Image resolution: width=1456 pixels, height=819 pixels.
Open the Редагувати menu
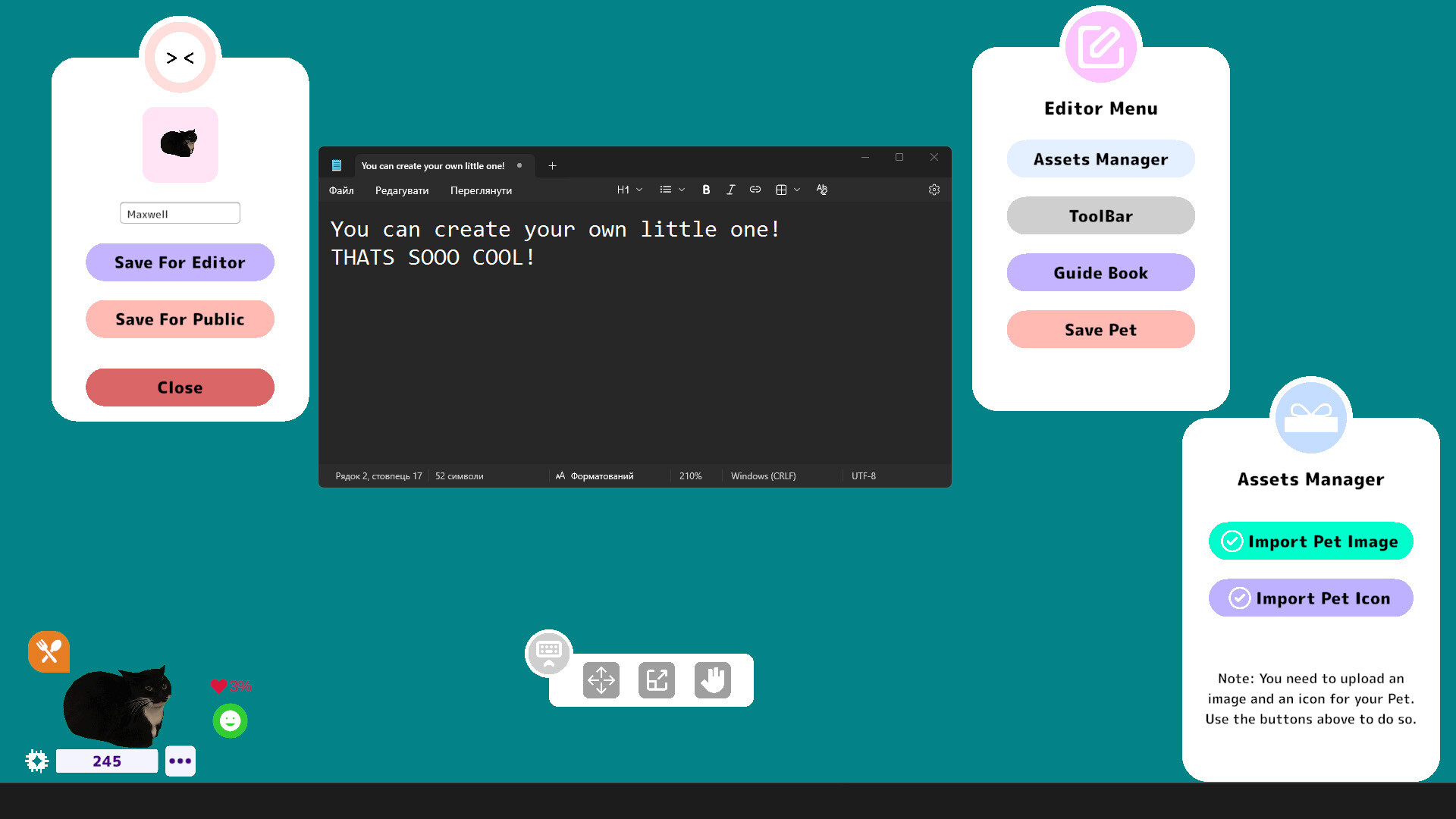point(401,190)
